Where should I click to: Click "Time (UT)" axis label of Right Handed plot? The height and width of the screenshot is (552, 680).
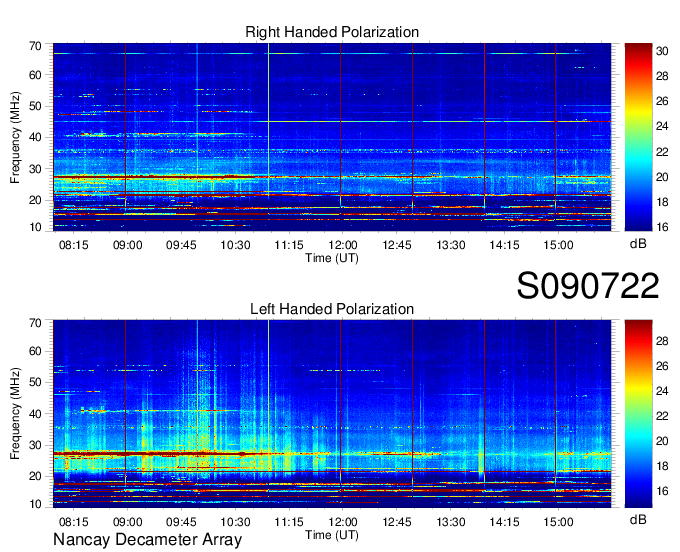[x=332, y=258]
